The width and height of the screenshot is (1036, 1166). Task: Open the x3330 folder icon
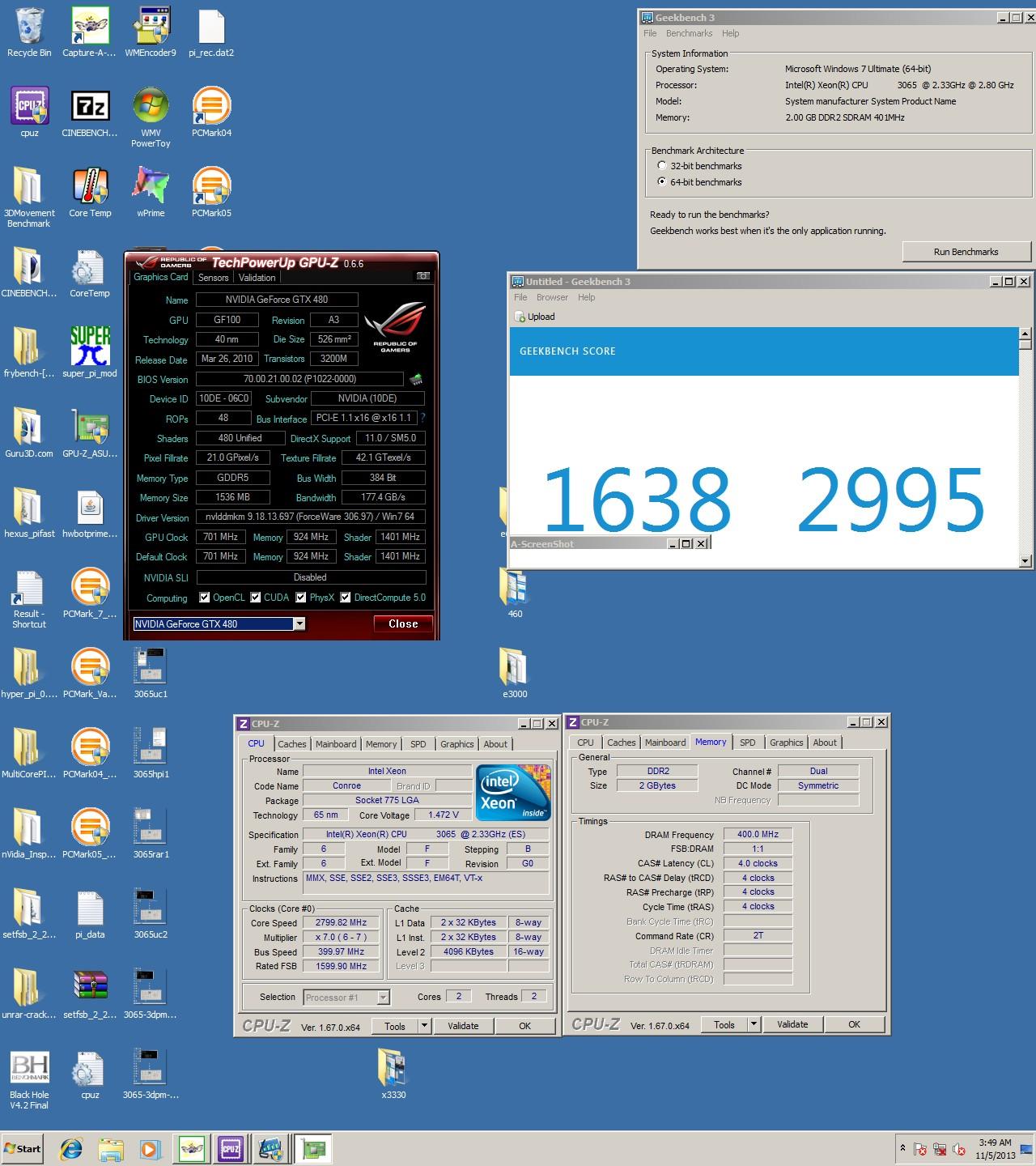pos(393,1075)
